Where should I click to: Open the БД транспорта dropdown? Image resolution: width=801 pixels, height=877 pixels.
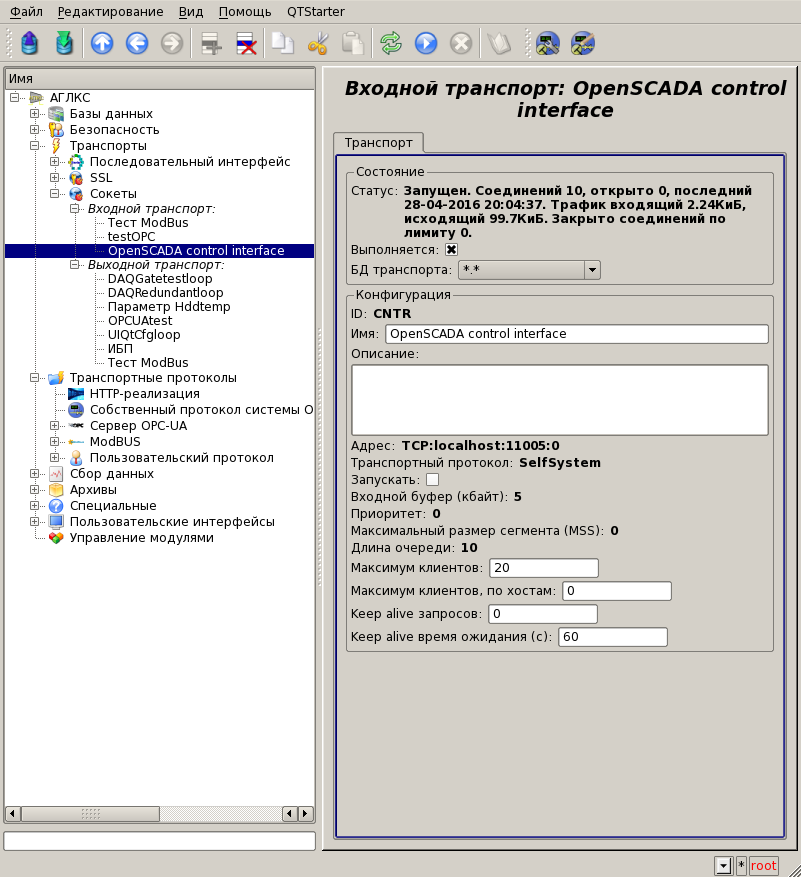coord(592,270)
